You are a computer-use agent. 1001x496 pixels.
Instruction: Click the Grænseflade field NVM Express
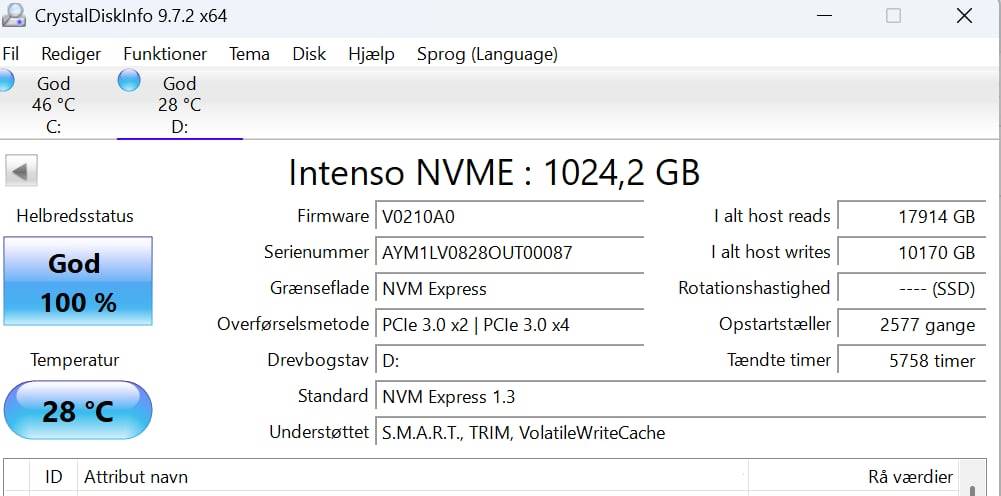click(x=509, y=289)
